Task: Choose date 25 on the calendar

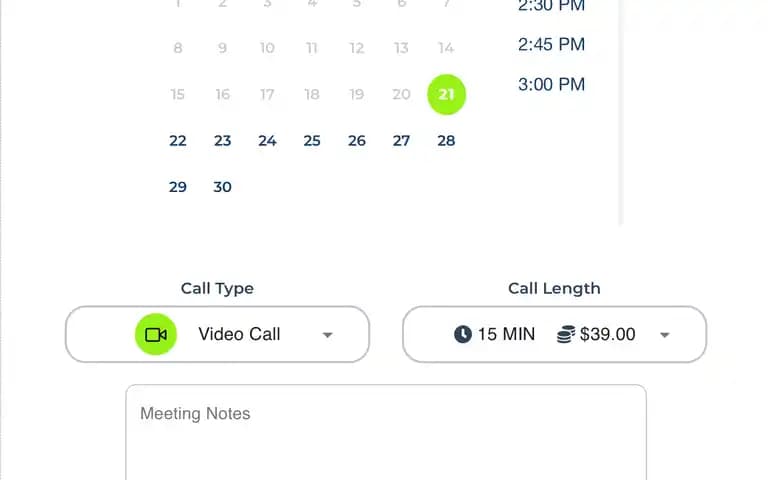Action: 312,141
